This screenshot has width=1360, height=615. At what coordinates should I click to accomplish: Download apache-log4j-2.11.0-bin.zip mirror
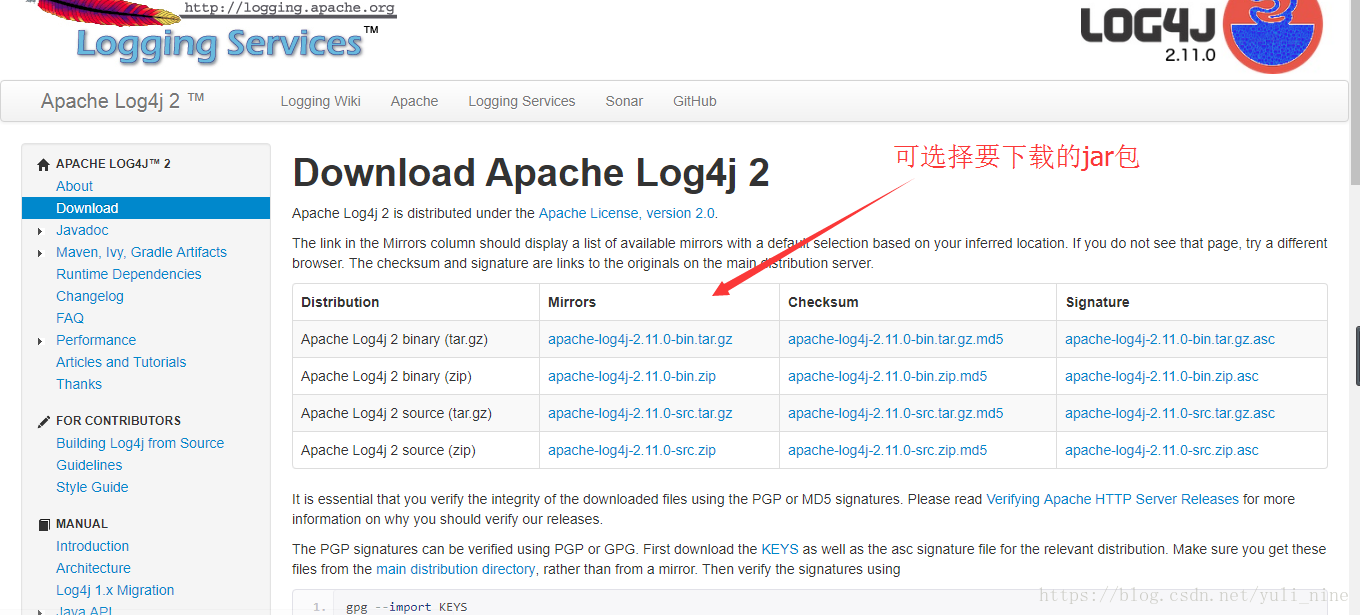632,376
